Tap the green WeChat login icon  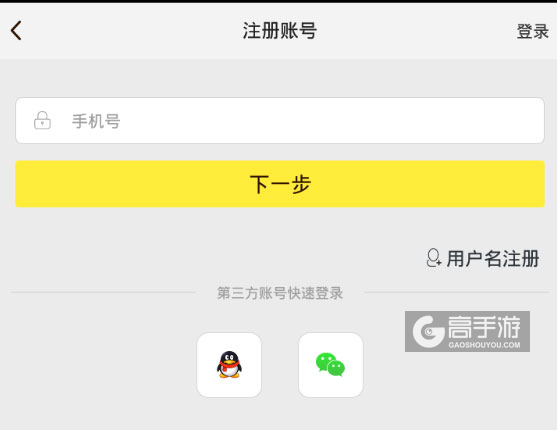pos(330,365)
